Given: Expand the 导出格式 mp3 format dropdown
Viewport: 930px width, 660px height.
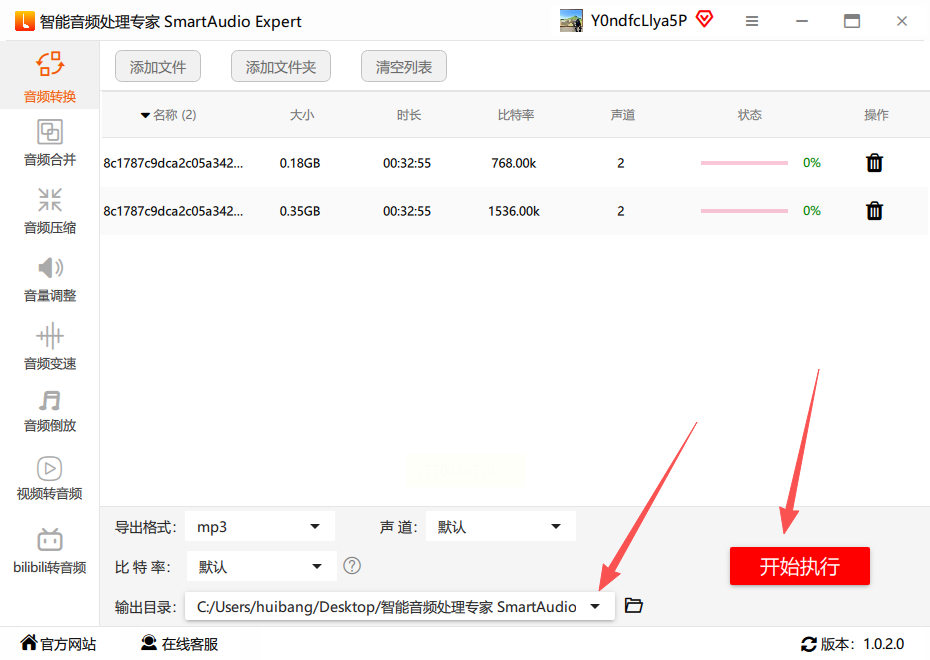Looking at the screenshot, I should [260, 527].
